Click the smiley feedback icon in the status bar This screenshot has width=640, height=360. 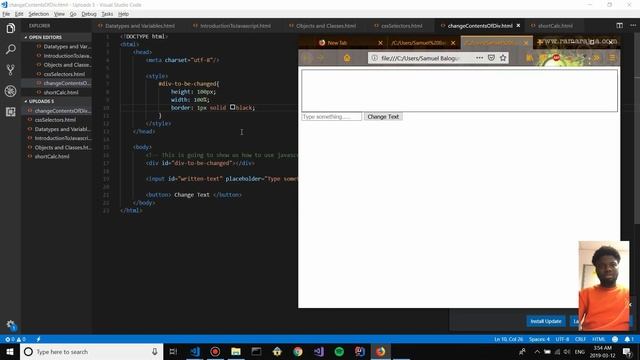click(615, 339)
